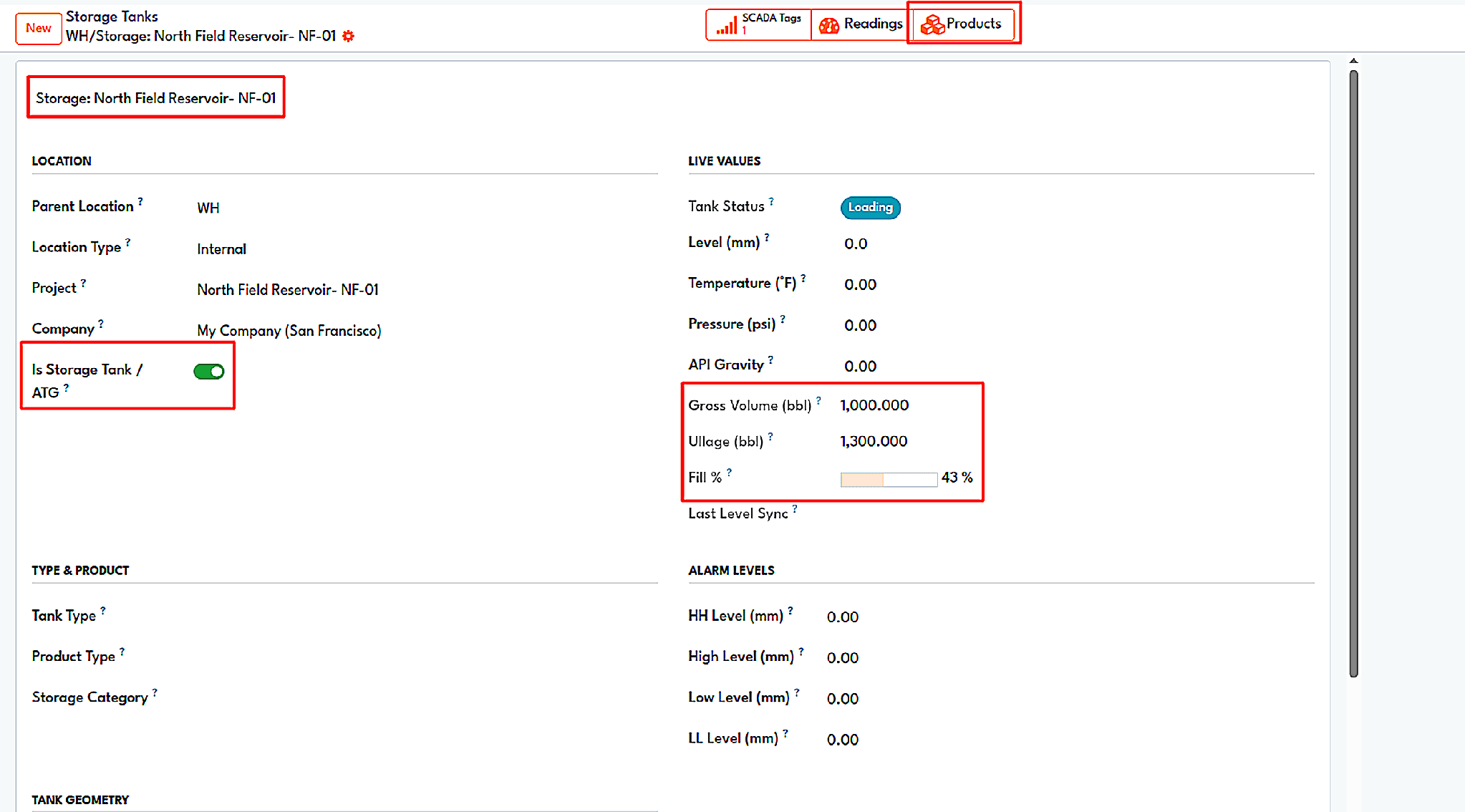Click the Level (mm) value 0.0
Screen dimensions: 1465x812
point(856,244)
